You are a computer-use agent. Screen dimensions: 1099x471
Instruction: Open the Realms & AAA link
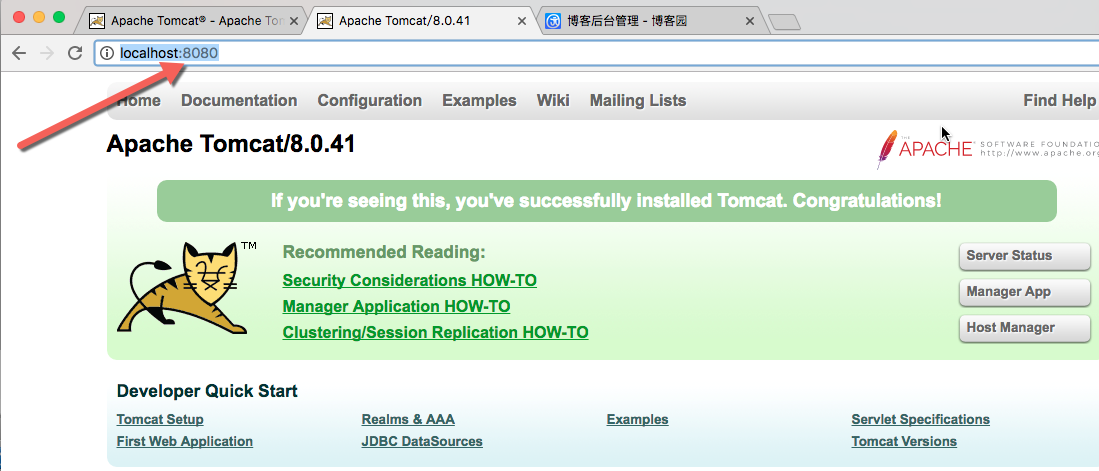click(408, 420)
